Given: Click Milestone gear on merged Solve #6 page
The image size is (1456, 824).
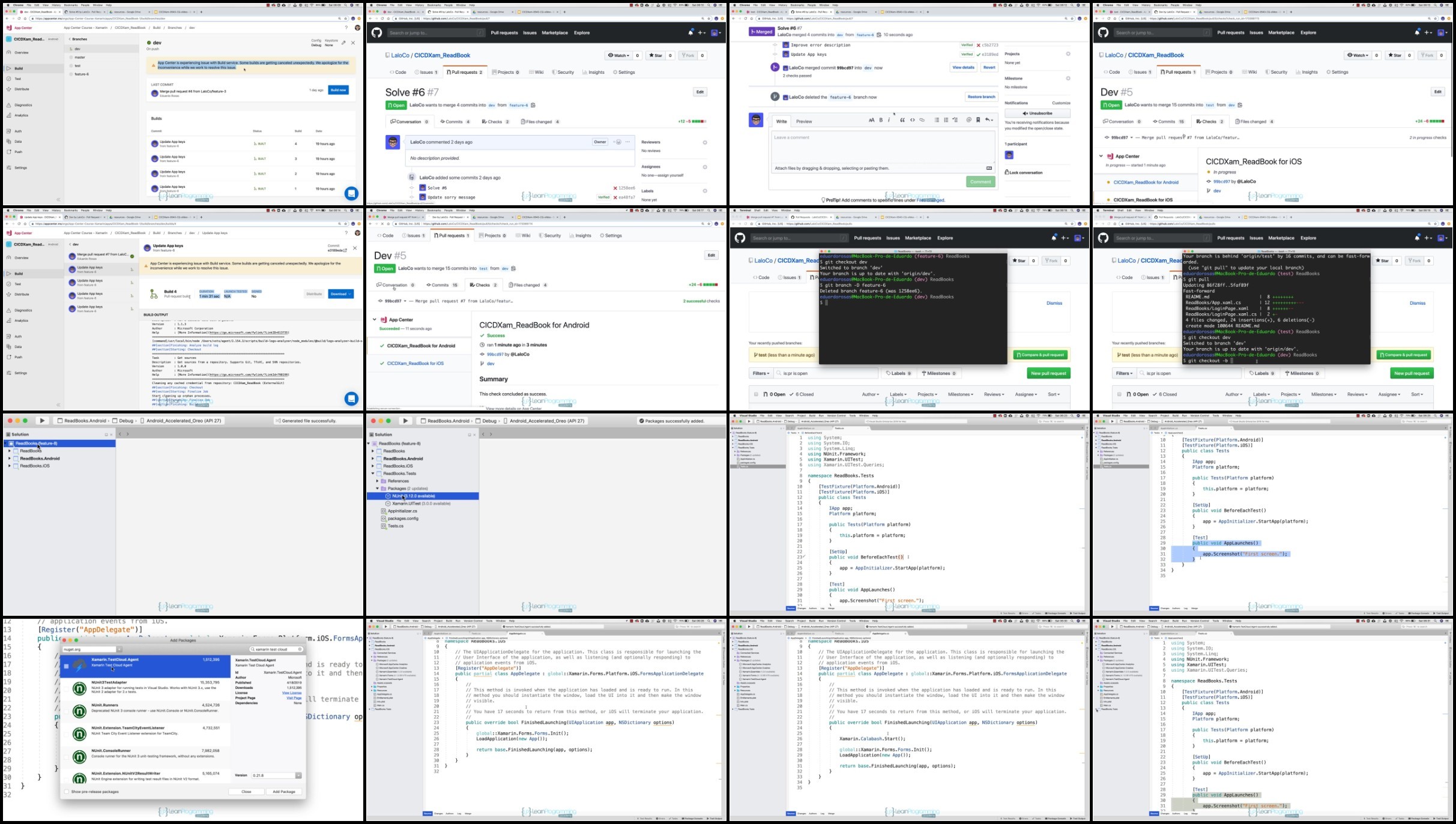Looking at the screenshot, I should 1068,78.
